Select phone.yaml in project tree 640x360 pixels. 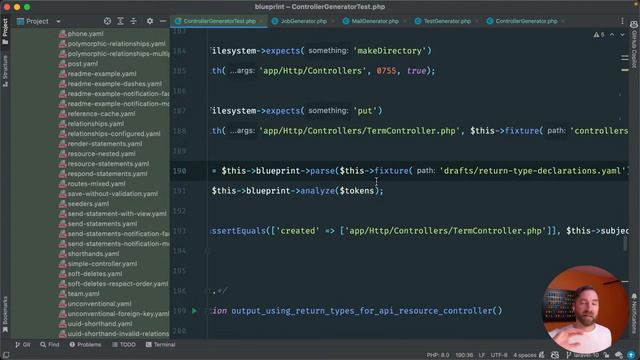(x=85, y=34)
